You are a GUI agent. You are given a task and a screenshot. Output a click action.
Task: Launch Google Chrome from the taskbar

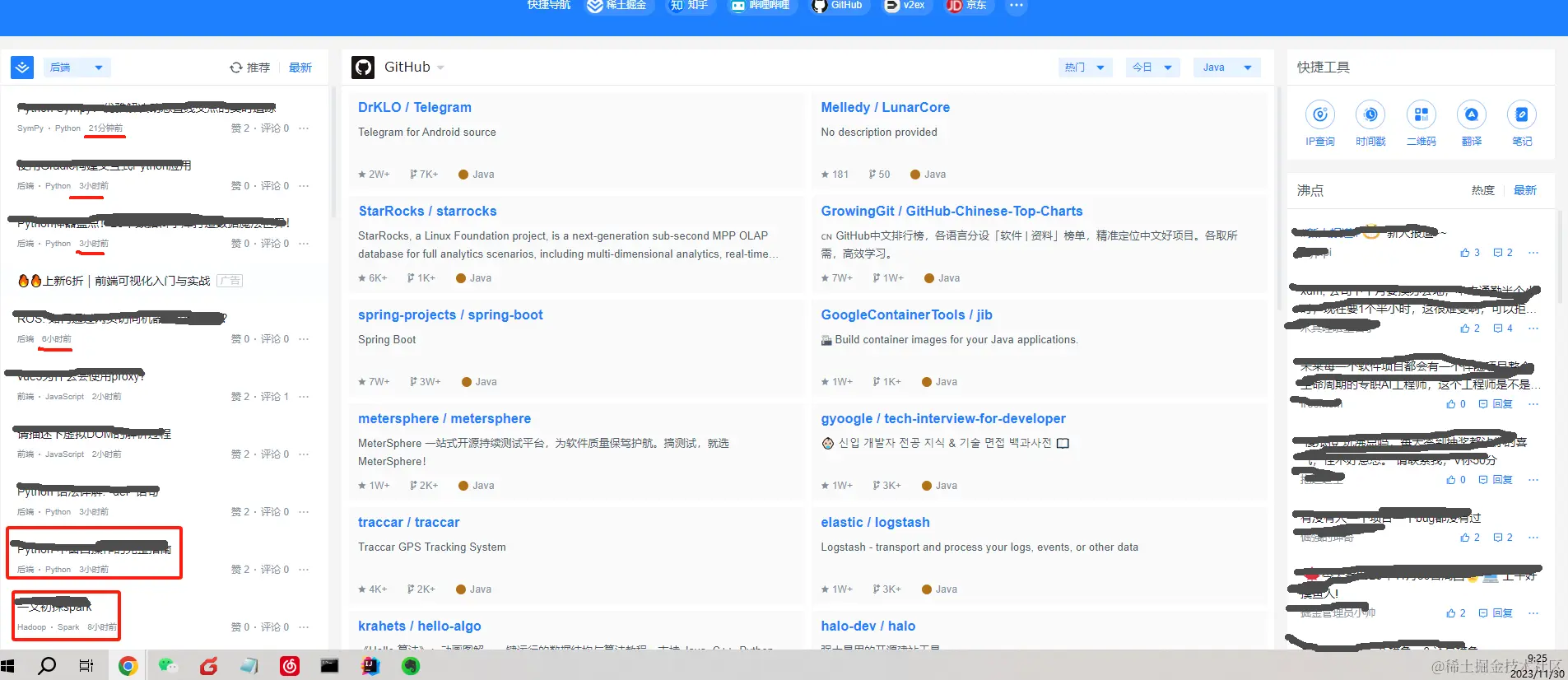128,666
